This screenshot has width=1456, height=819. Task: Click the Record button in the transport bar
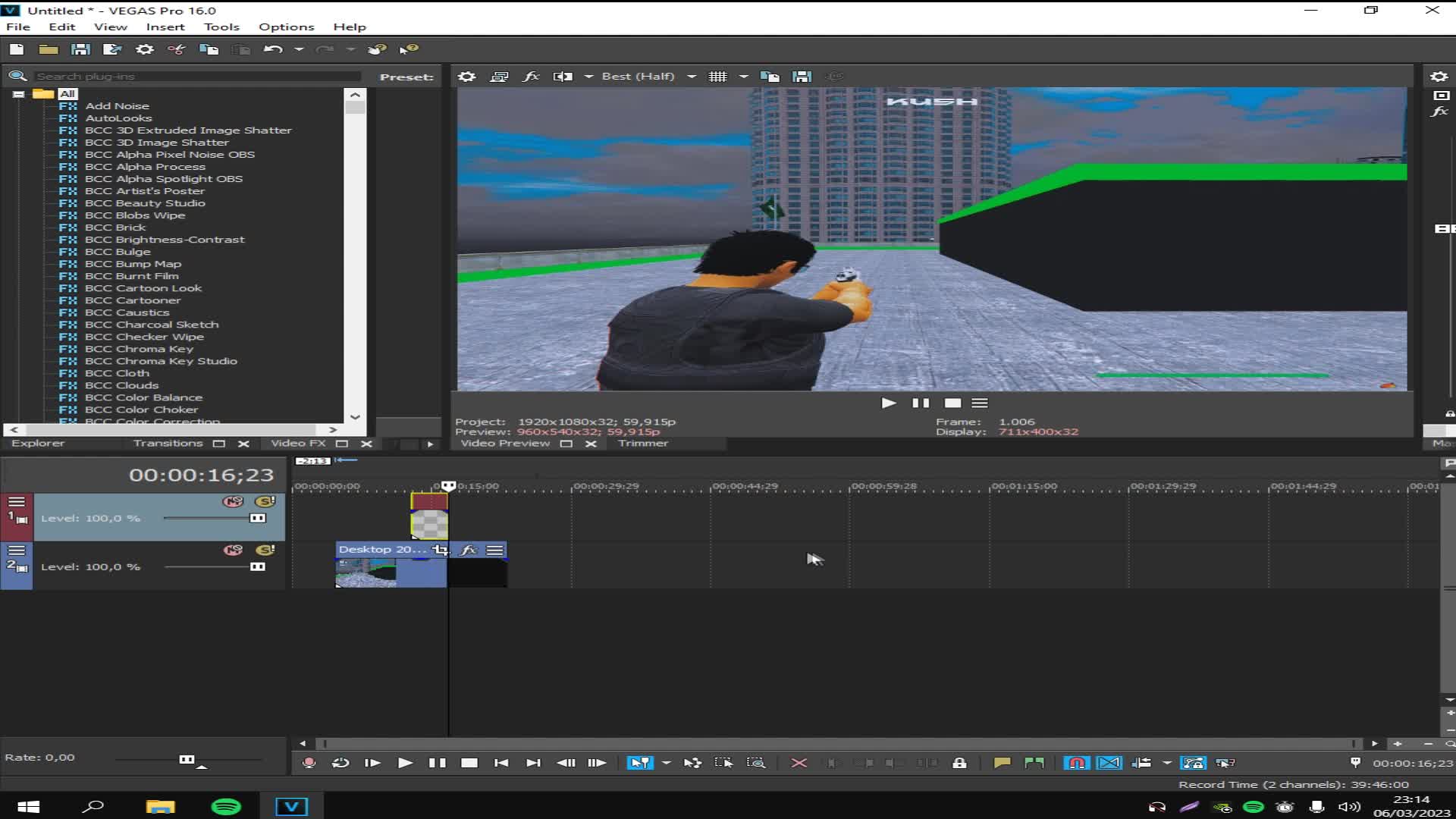tap(309, 763)
